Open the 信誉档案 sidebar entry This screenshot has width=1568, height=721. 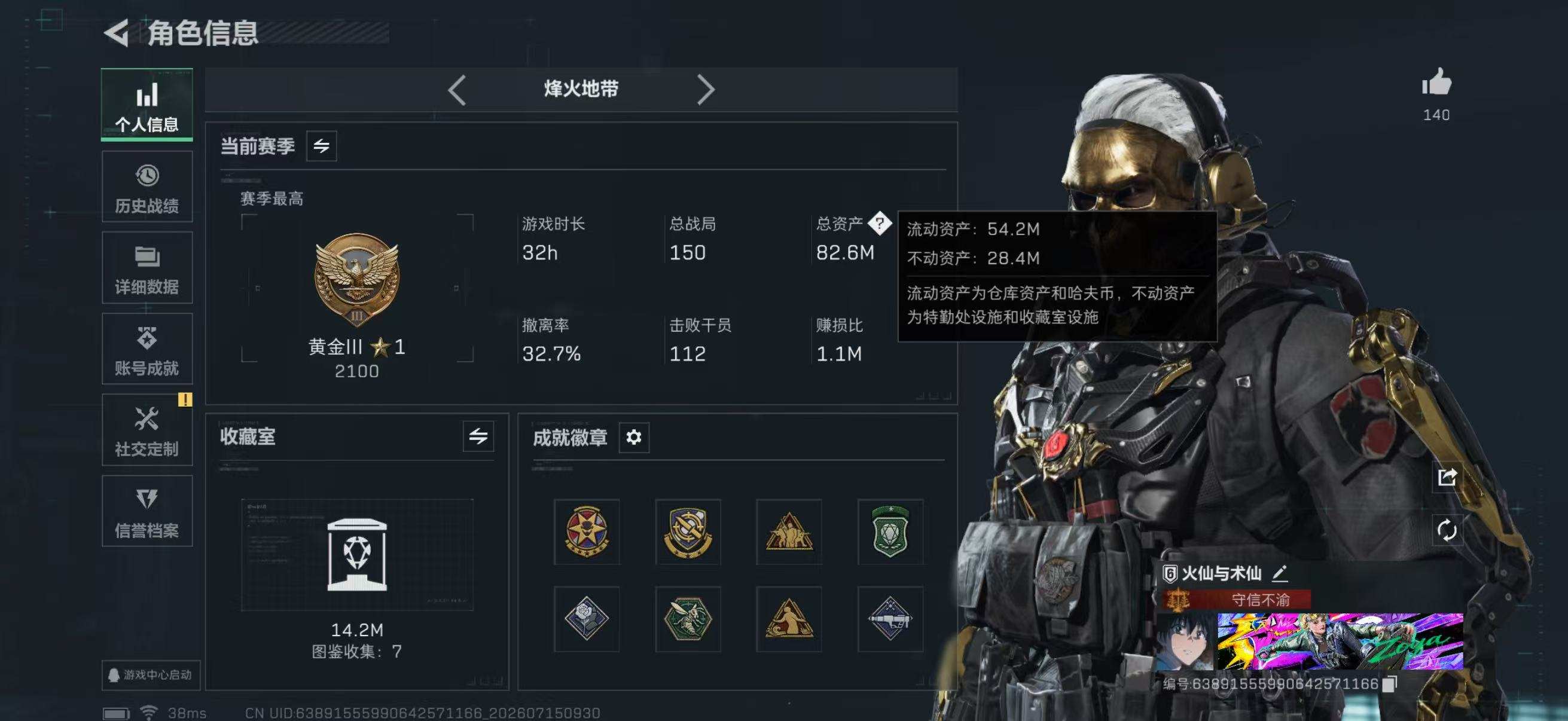tap(147, 511)
